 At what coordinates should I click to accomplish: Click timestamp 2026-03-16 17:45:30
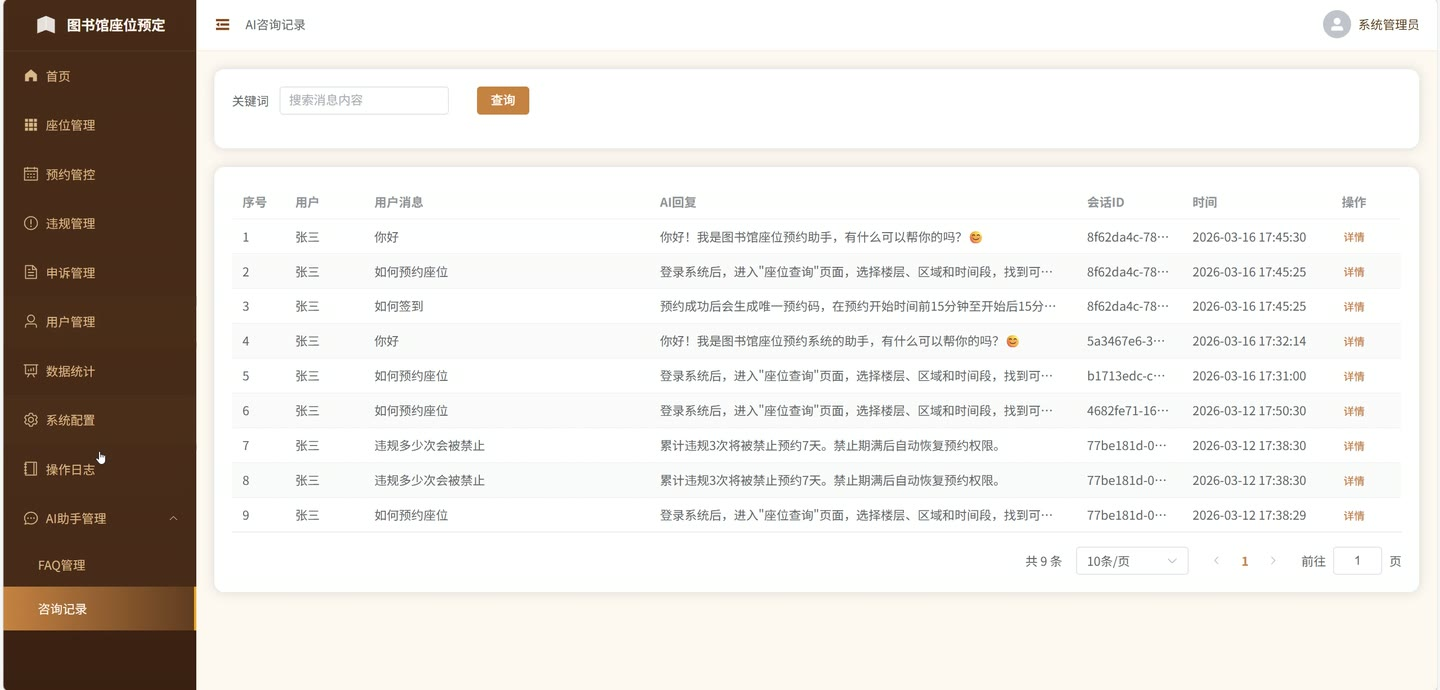point(1249,237)
